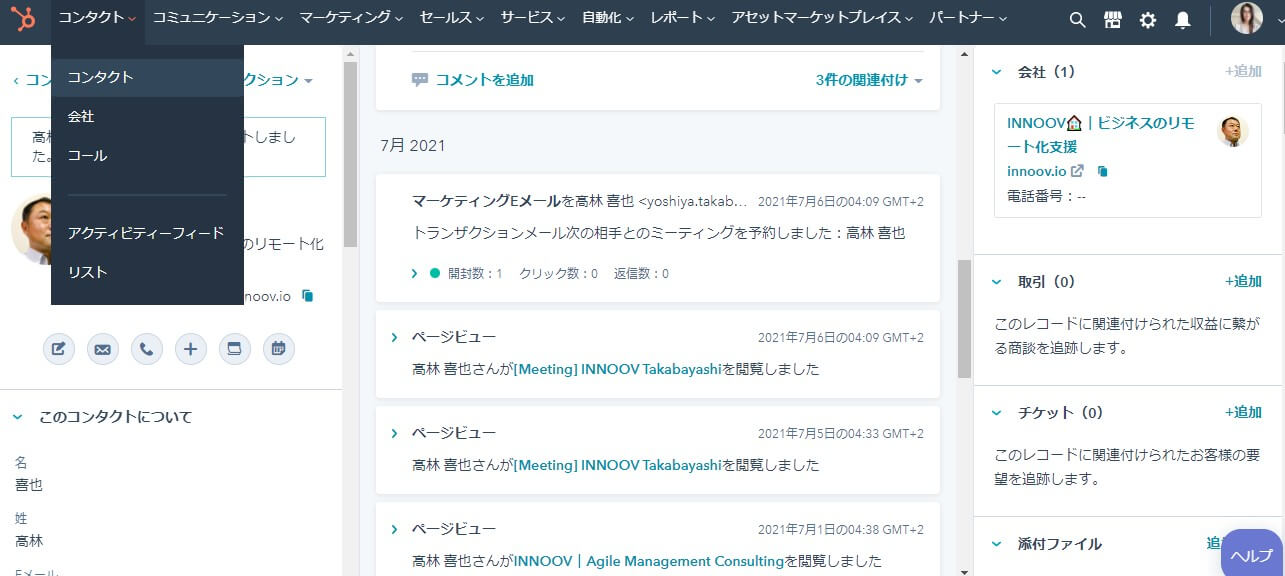Viewport: 1285px width, 576px height.
Task: Click the send email icon button
Action: point(103,349)
